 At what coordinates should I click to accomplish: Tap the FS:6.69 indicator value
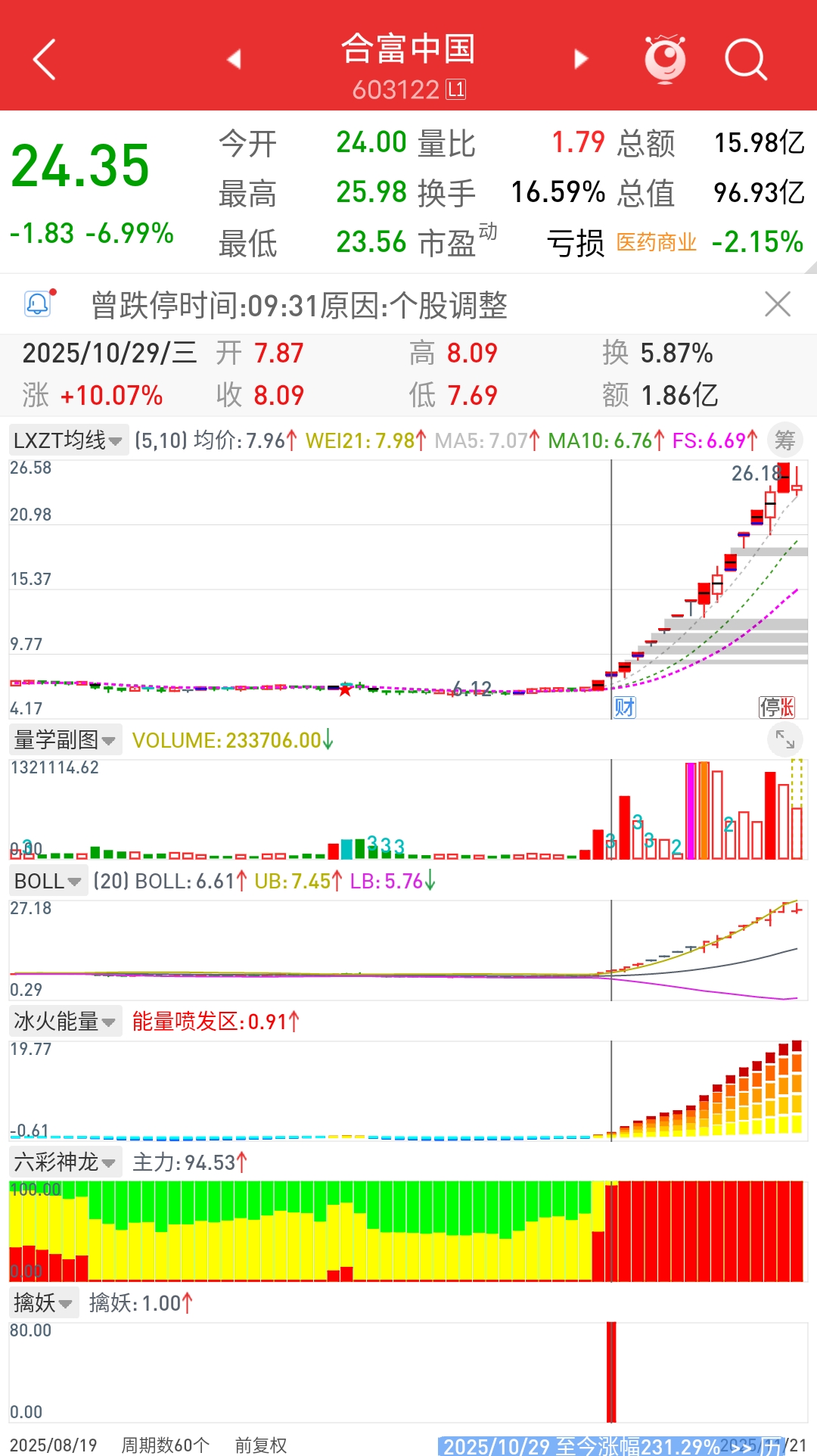(x=715, y=440)
